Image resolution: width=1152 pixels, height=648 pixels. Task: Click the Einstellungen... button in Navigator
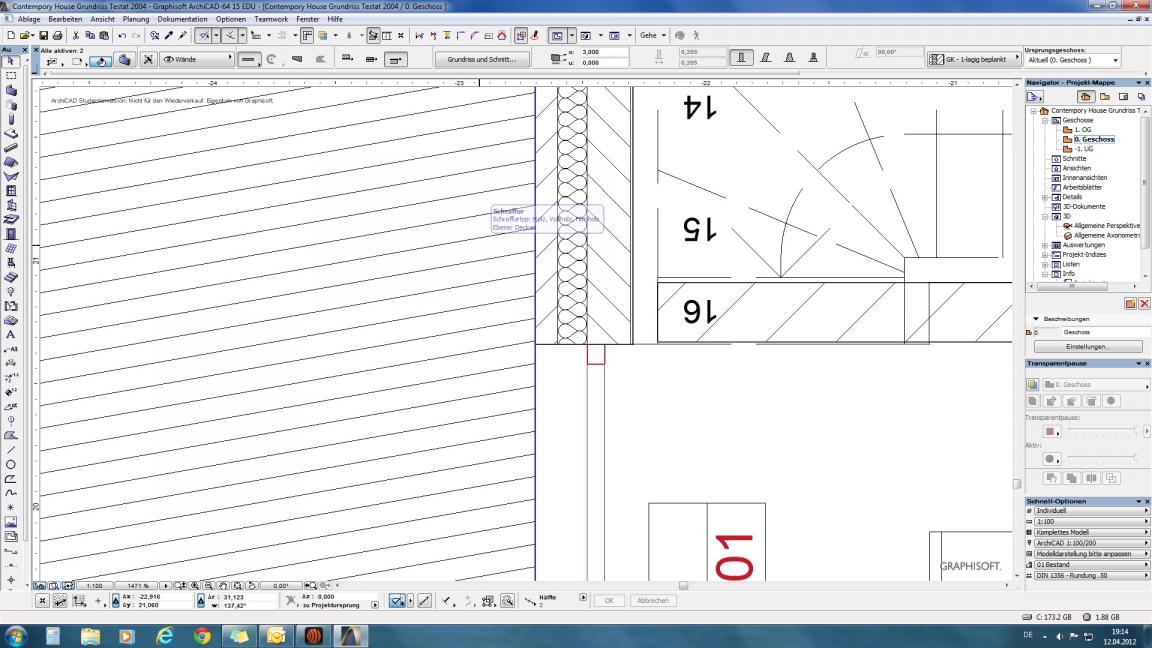click(x=1088, y=347)
